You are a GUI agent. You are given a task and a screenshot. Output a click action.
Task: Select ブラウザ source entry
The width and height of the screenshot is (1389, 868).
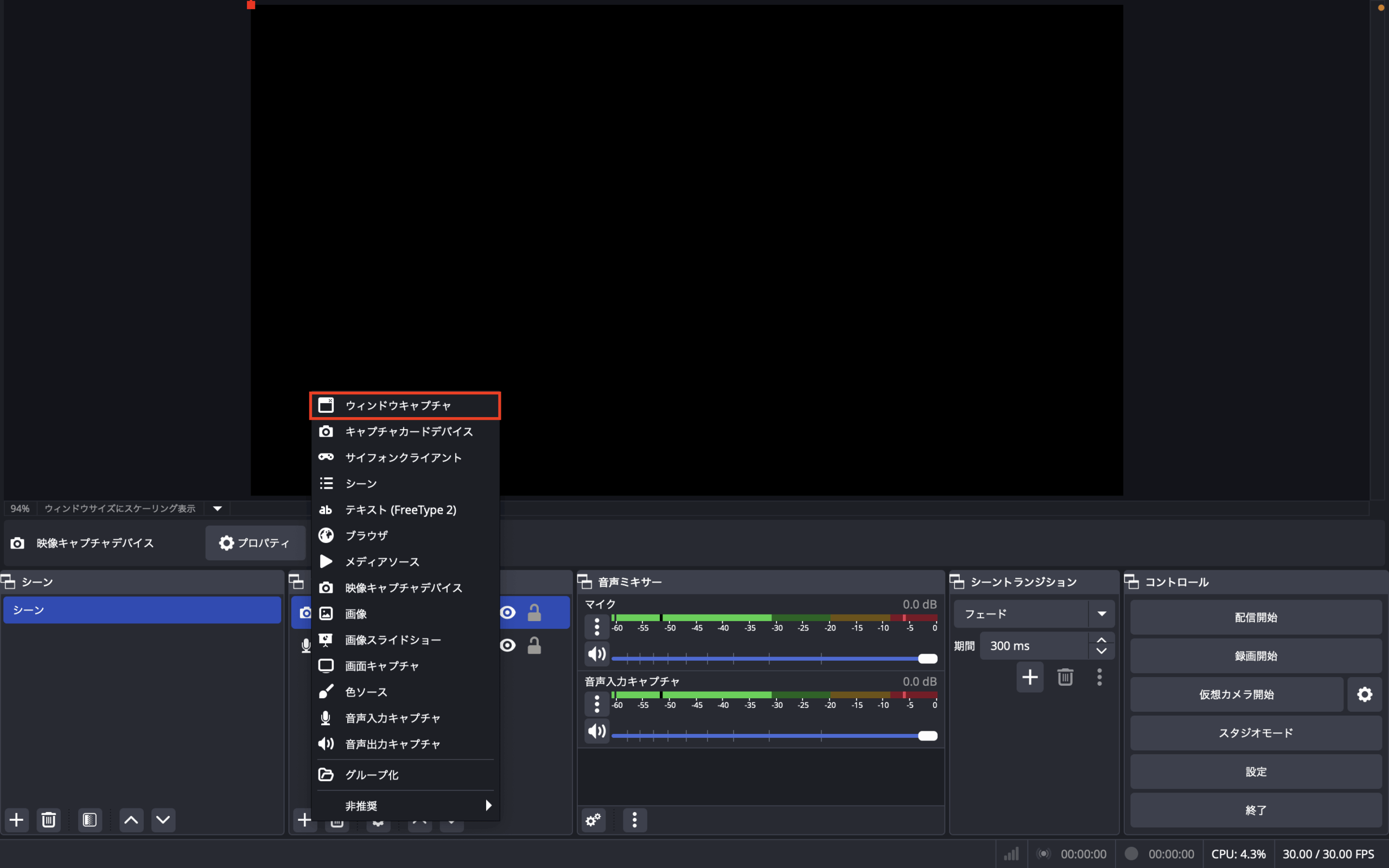pyautogui.click(x=405, y=535)
